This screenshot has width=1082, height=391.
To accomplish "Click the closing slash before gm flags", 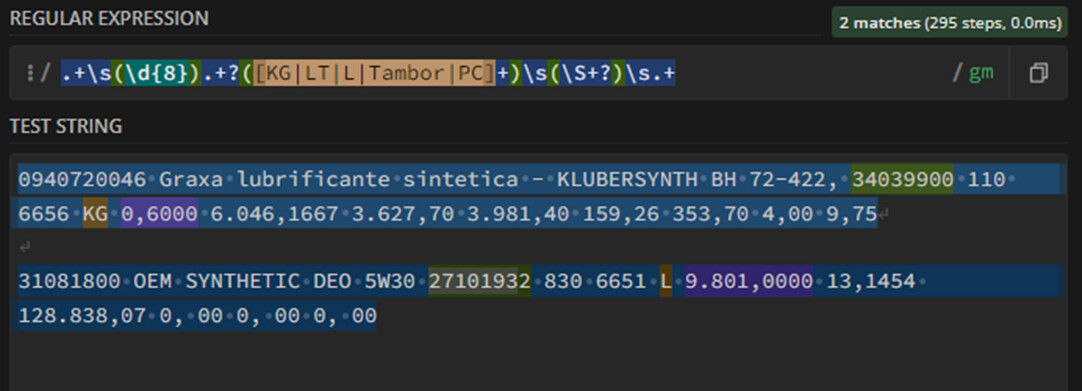I will (x=958, y=73).
